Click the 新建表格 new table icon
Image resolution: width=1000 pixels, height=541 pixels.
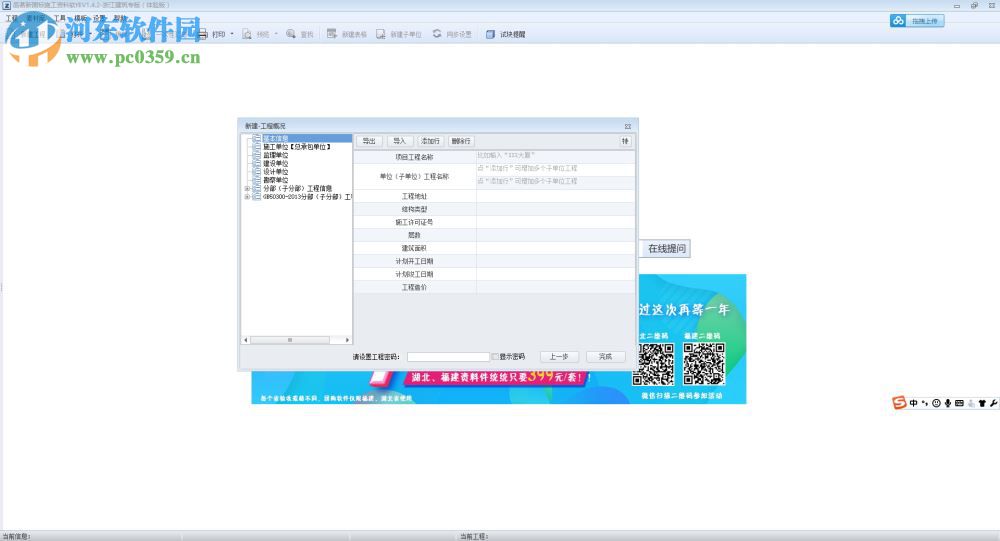pos(332,34)
